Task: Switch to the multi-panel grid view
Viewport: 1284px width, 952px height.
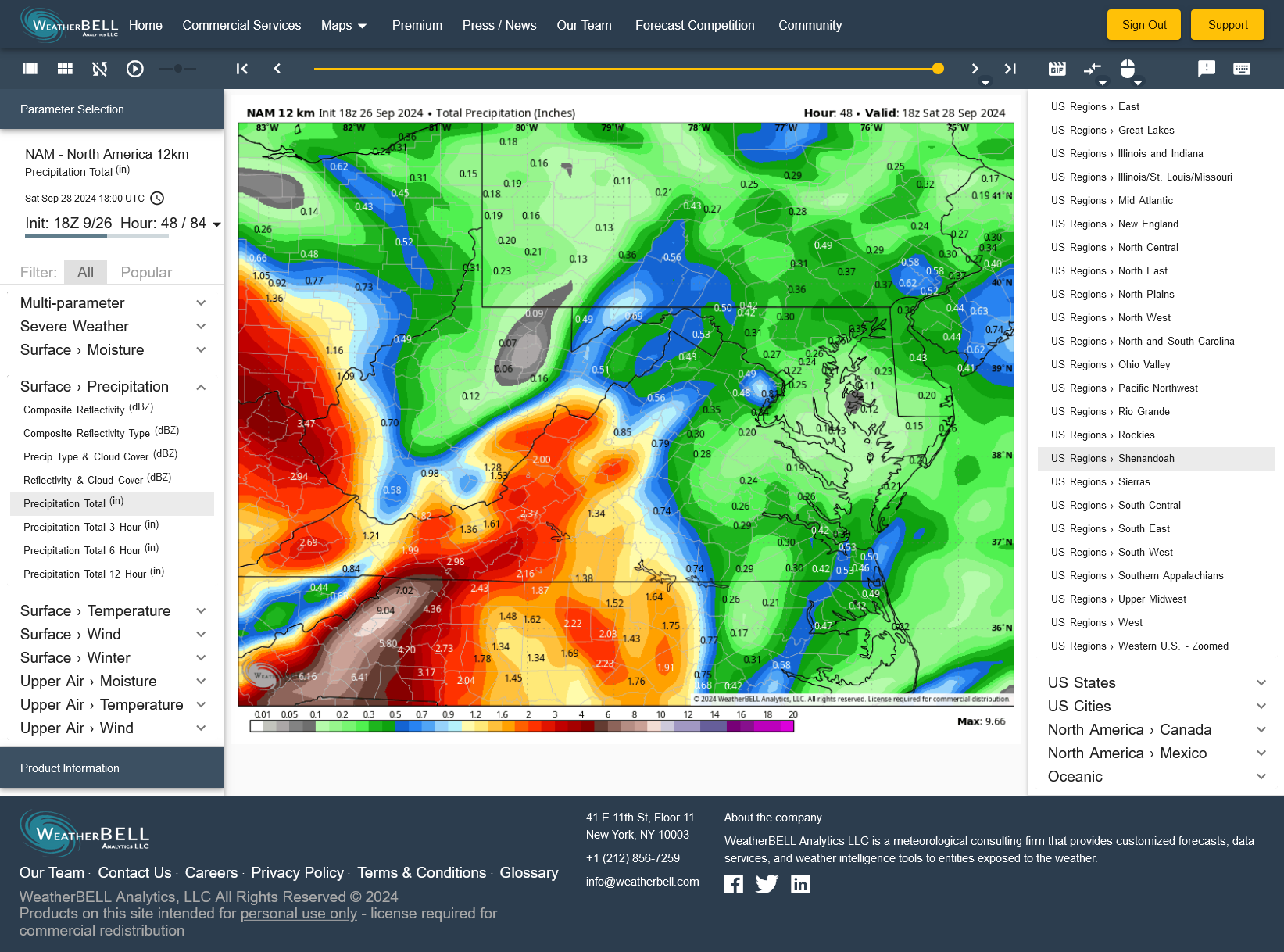Action: [65, 69]
